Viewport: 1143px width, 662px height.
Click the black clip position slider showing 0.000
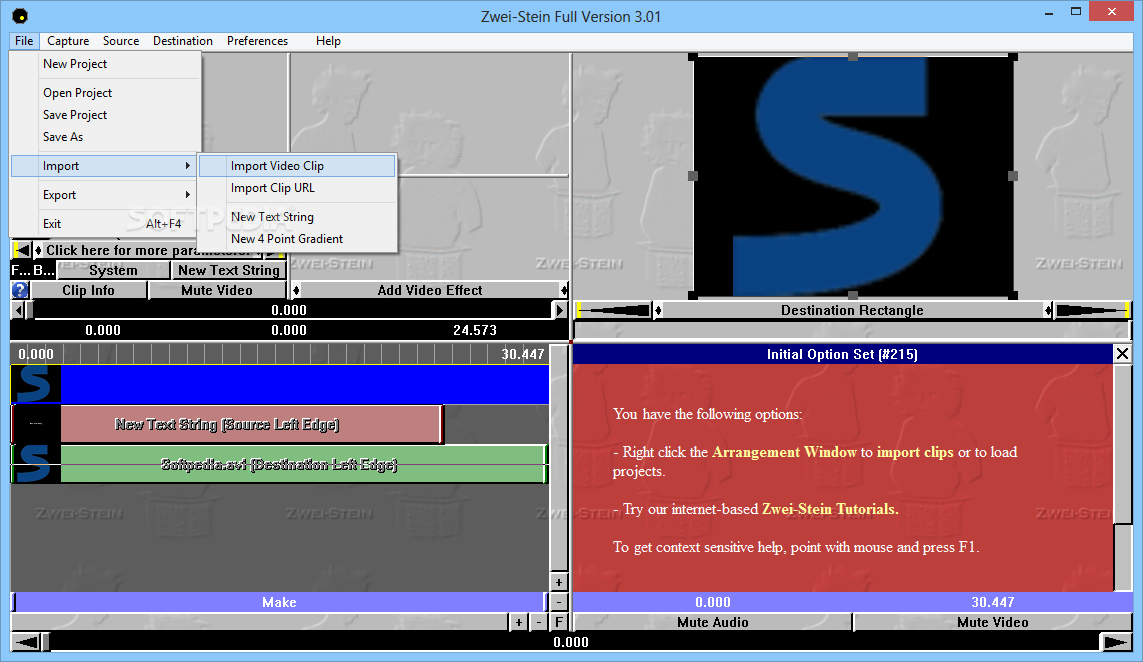[x=289, y=310]
